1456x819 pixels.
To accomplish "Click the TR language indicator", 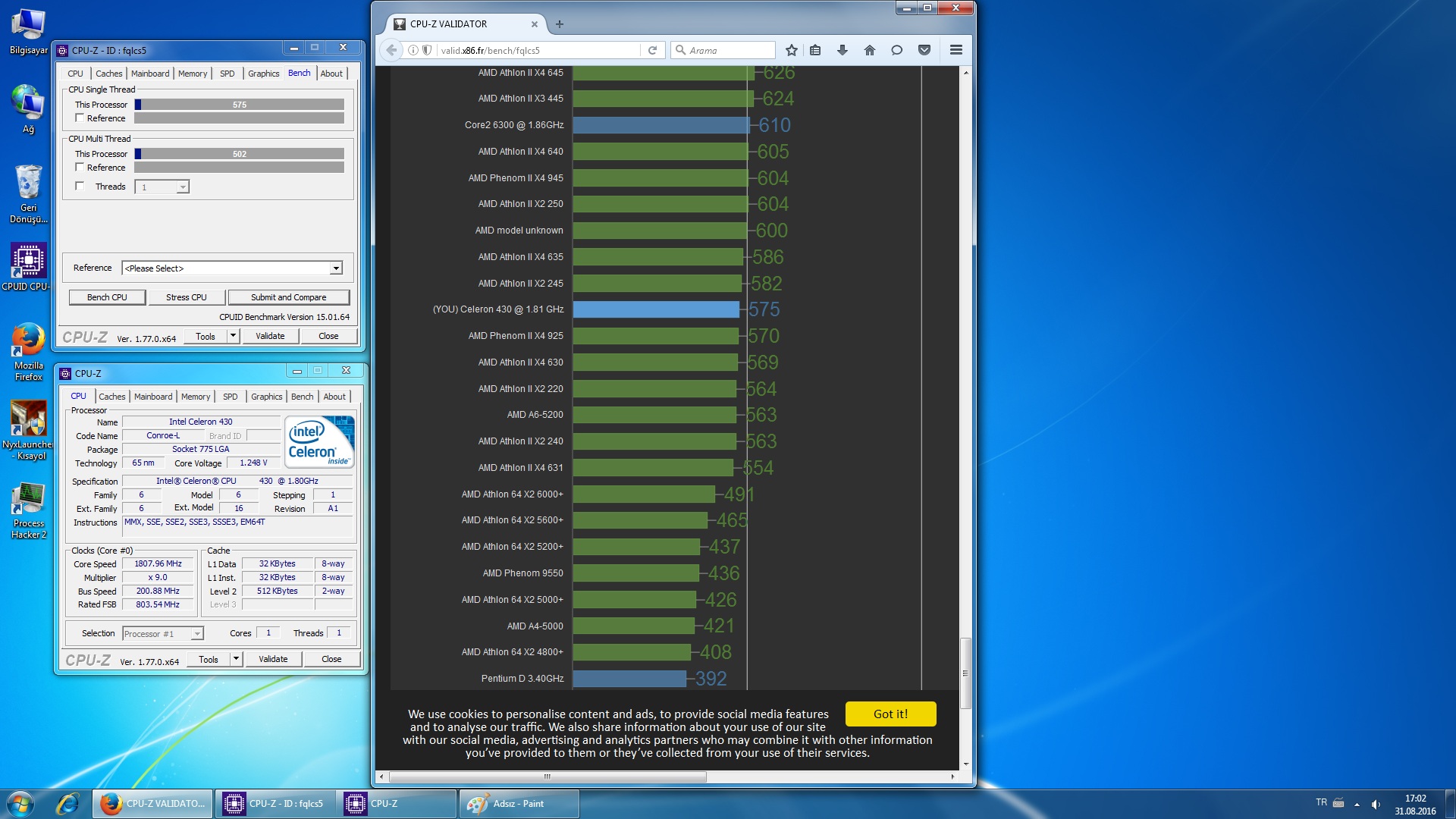I will (1322, 802).
